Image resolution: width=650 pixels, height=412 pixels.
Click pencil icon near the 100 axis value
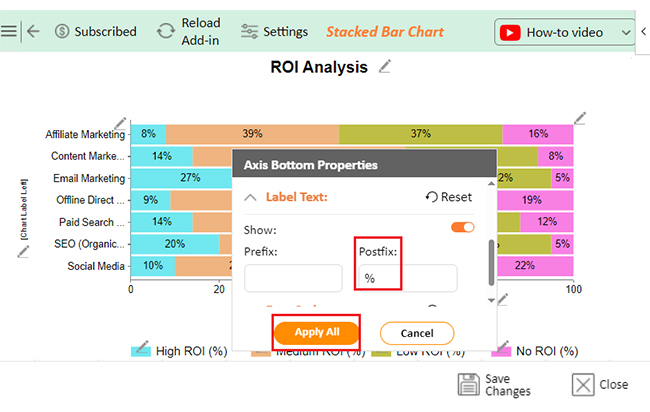click(502, 299)
